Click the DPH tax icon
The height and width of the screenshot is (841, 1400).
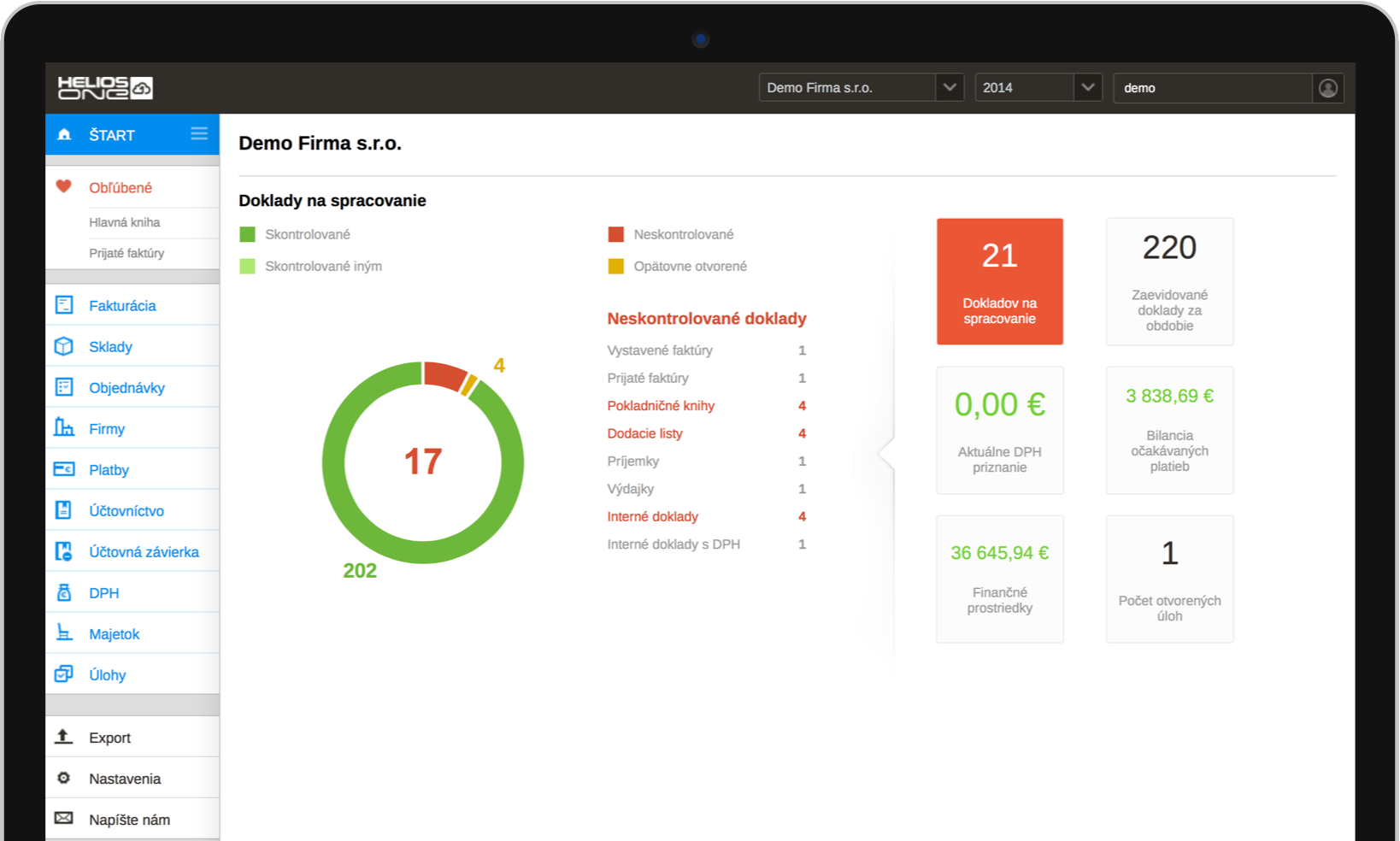point(64,592)
